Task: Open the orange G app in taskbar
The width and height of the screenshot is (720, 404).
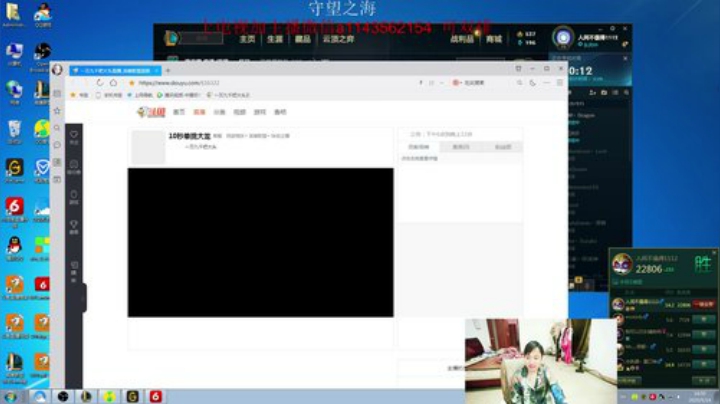Action: 132,397
